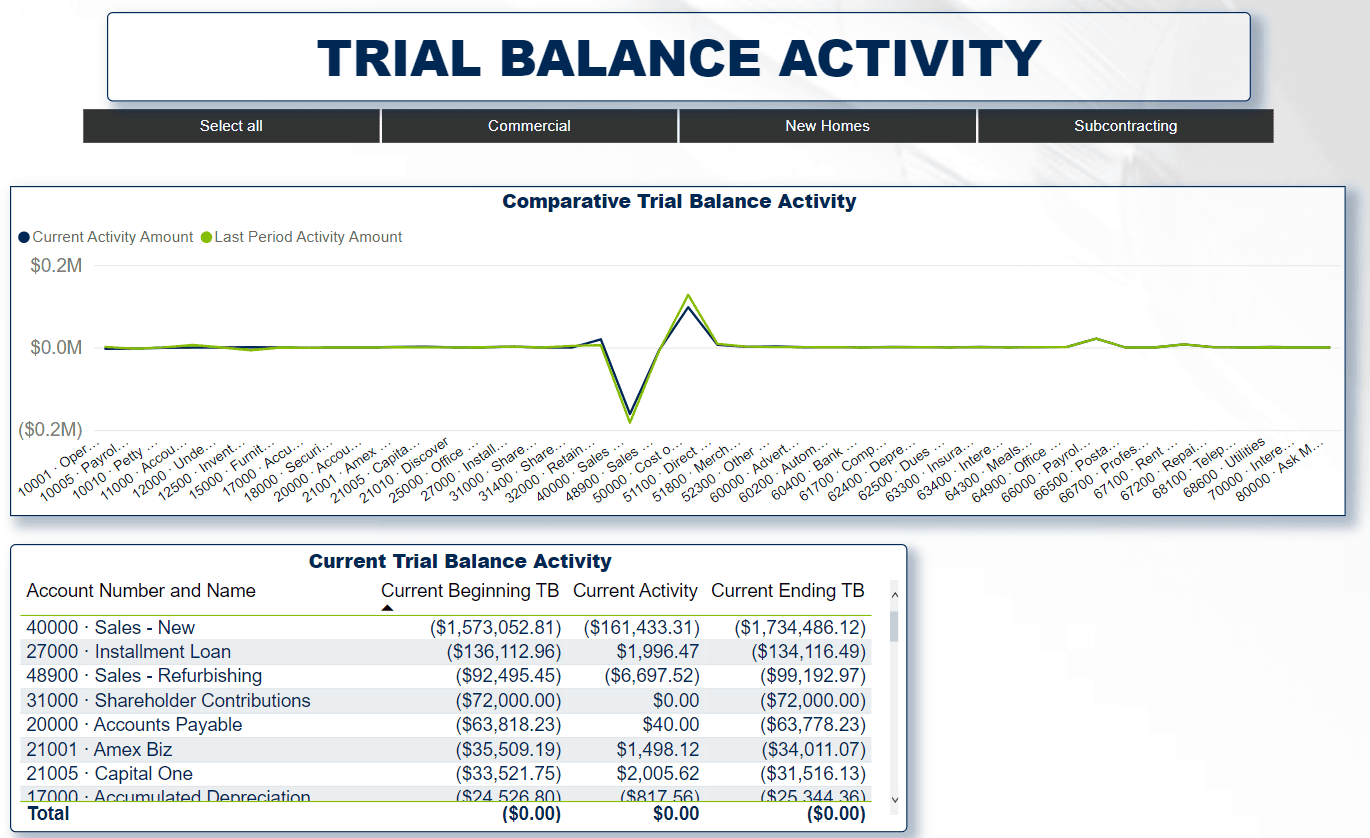Select the 27000 · Installment Loan row
This screenshot has width=1370, height=838.
click(x=446, y=652)
